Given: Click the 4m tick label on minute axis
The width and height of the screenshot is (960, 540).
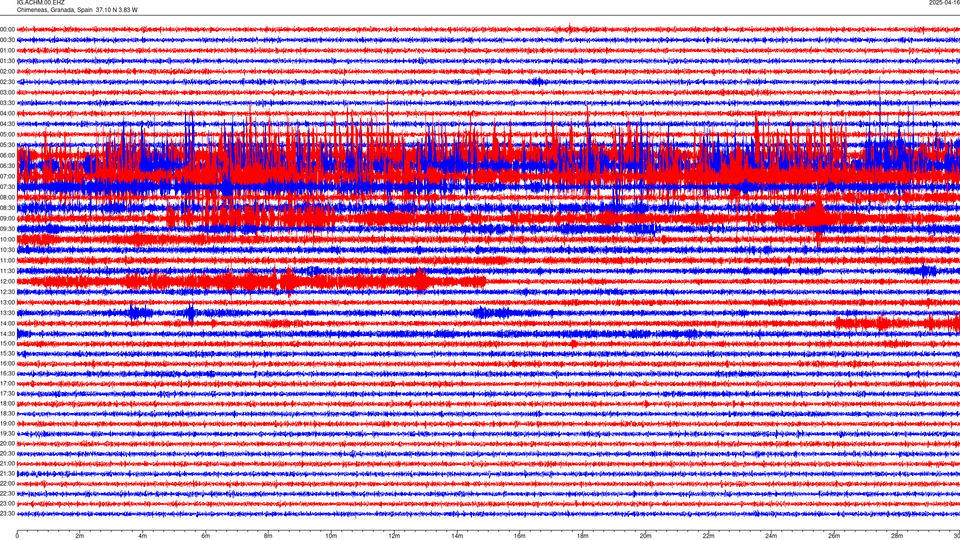Looking at the screenshot, I should coord(143,536).
